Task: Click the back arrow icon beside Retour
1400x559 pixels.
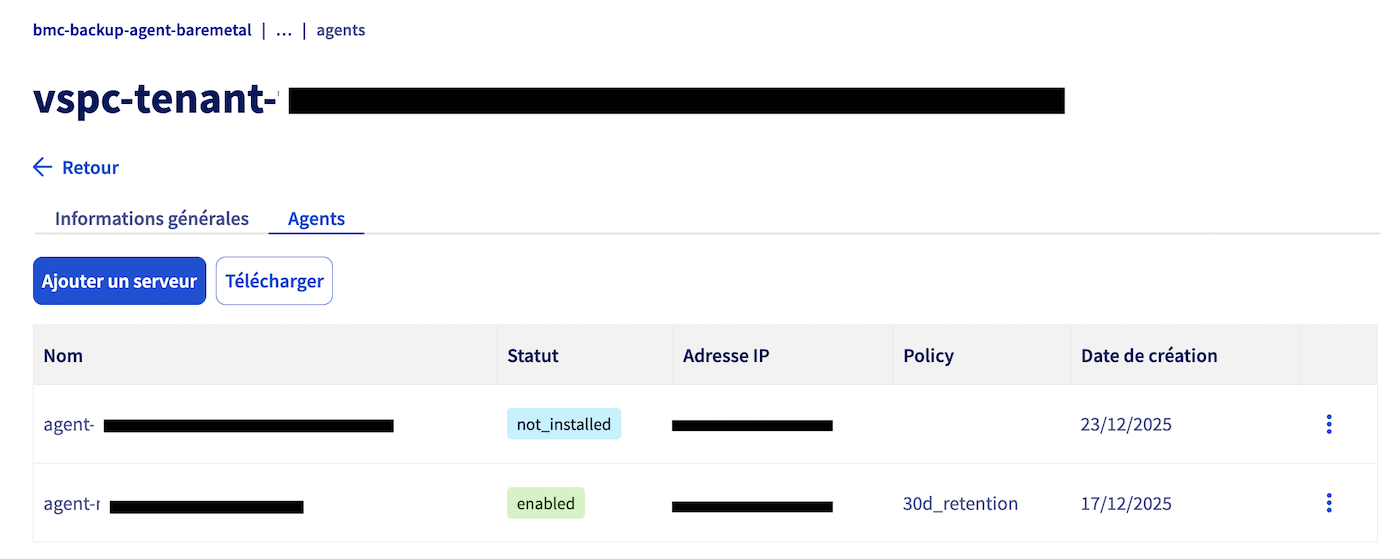Action: tap(42, 167)
